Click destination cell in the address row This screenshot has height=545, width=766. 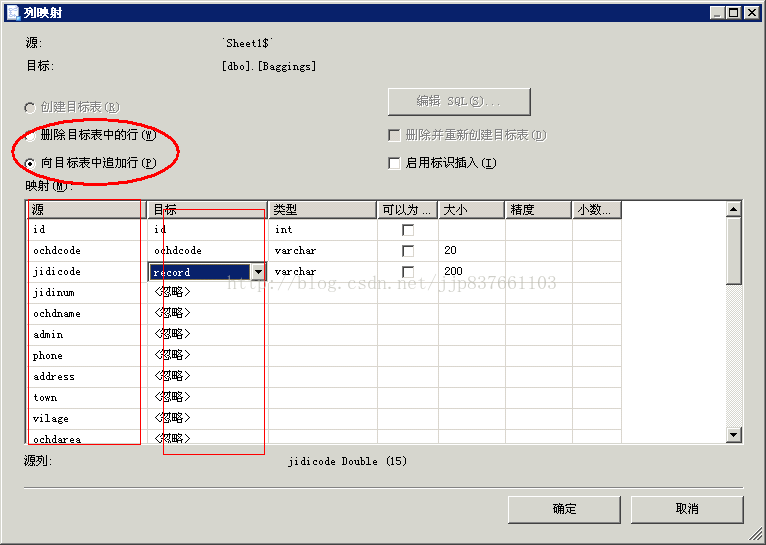tap(208, 377)
